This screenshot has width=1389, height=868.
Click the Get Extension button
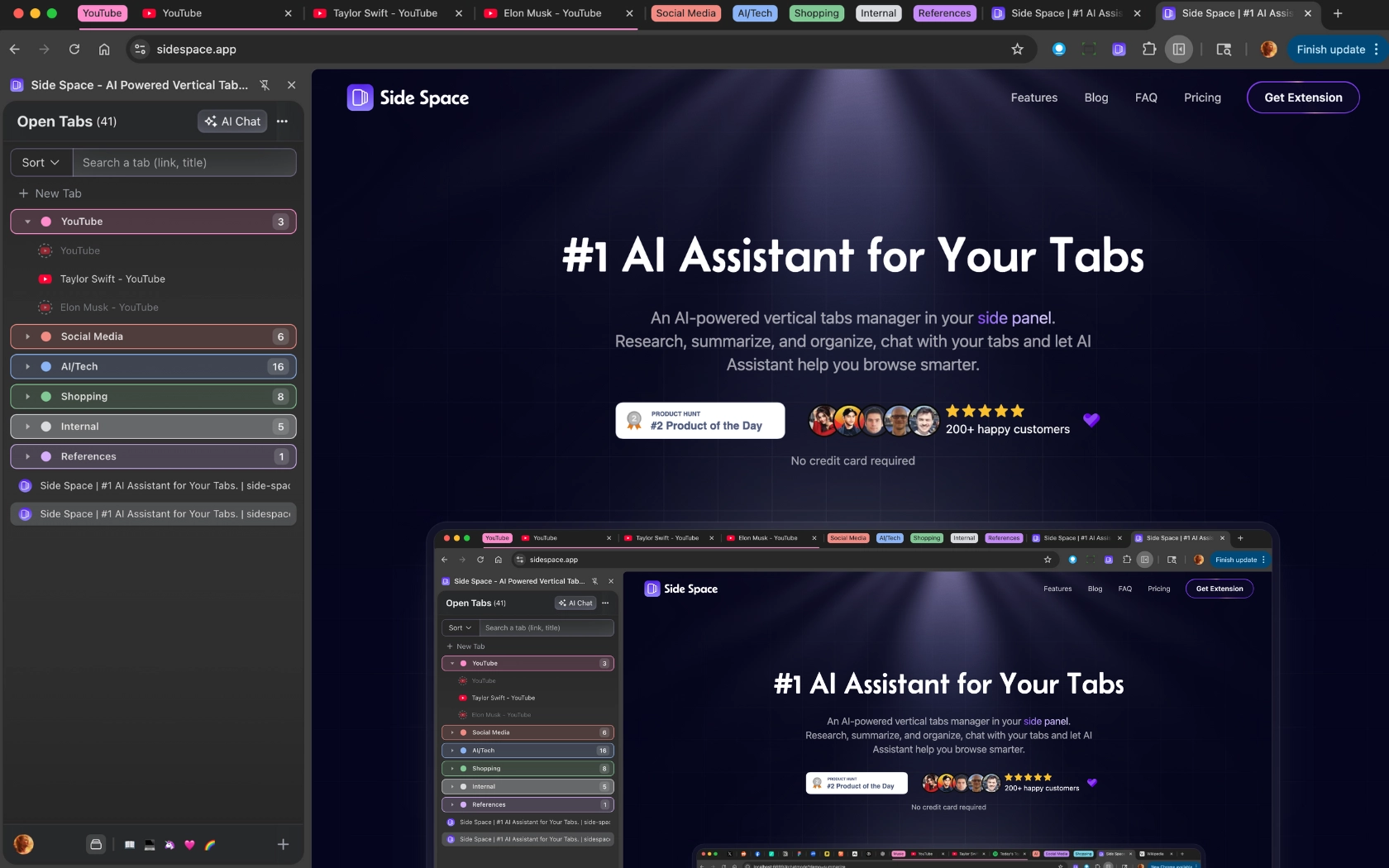pyautogui.click(x=1302, y=97)
